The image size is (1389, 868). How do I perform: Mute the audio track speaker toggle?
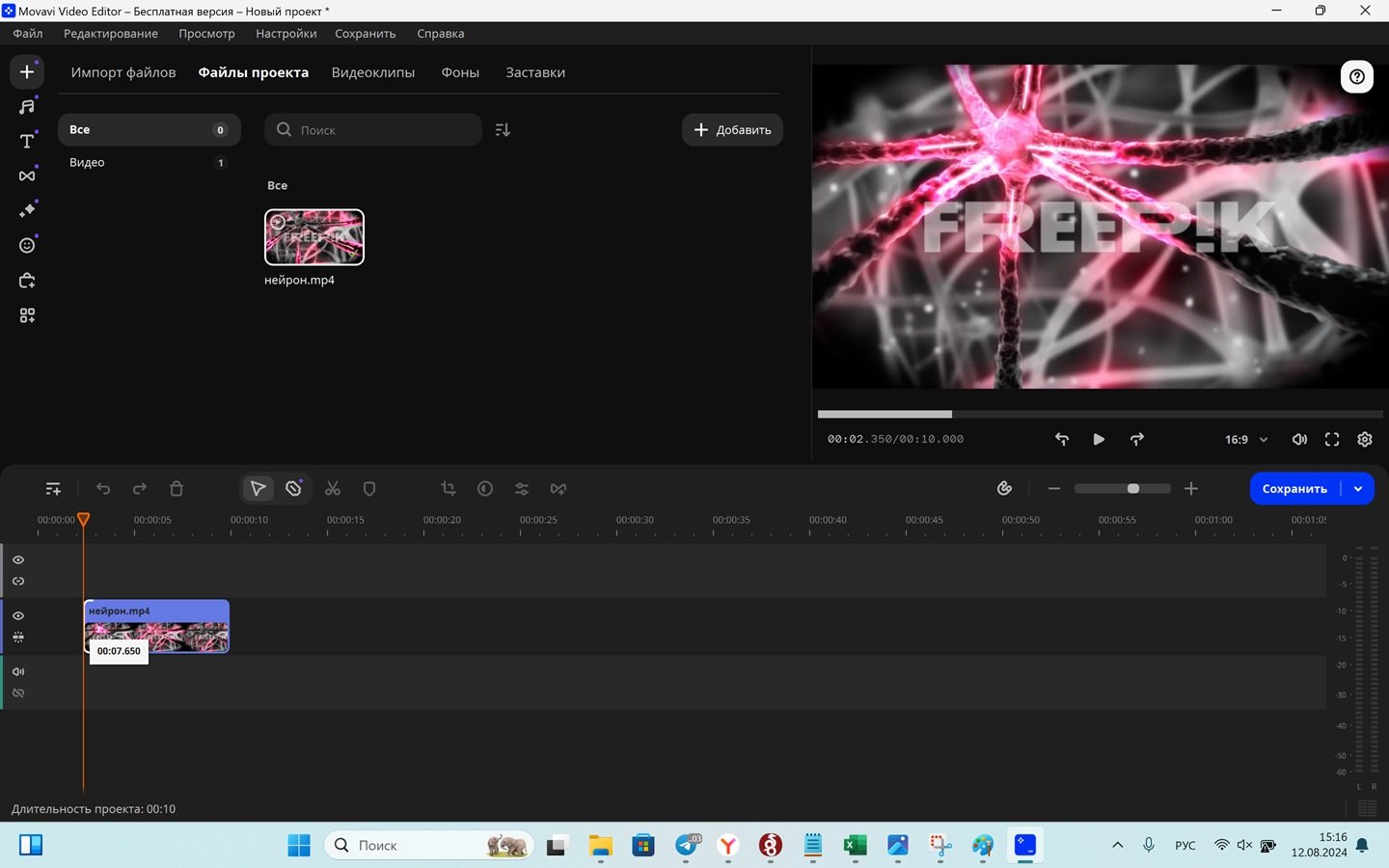pos(18,671)
